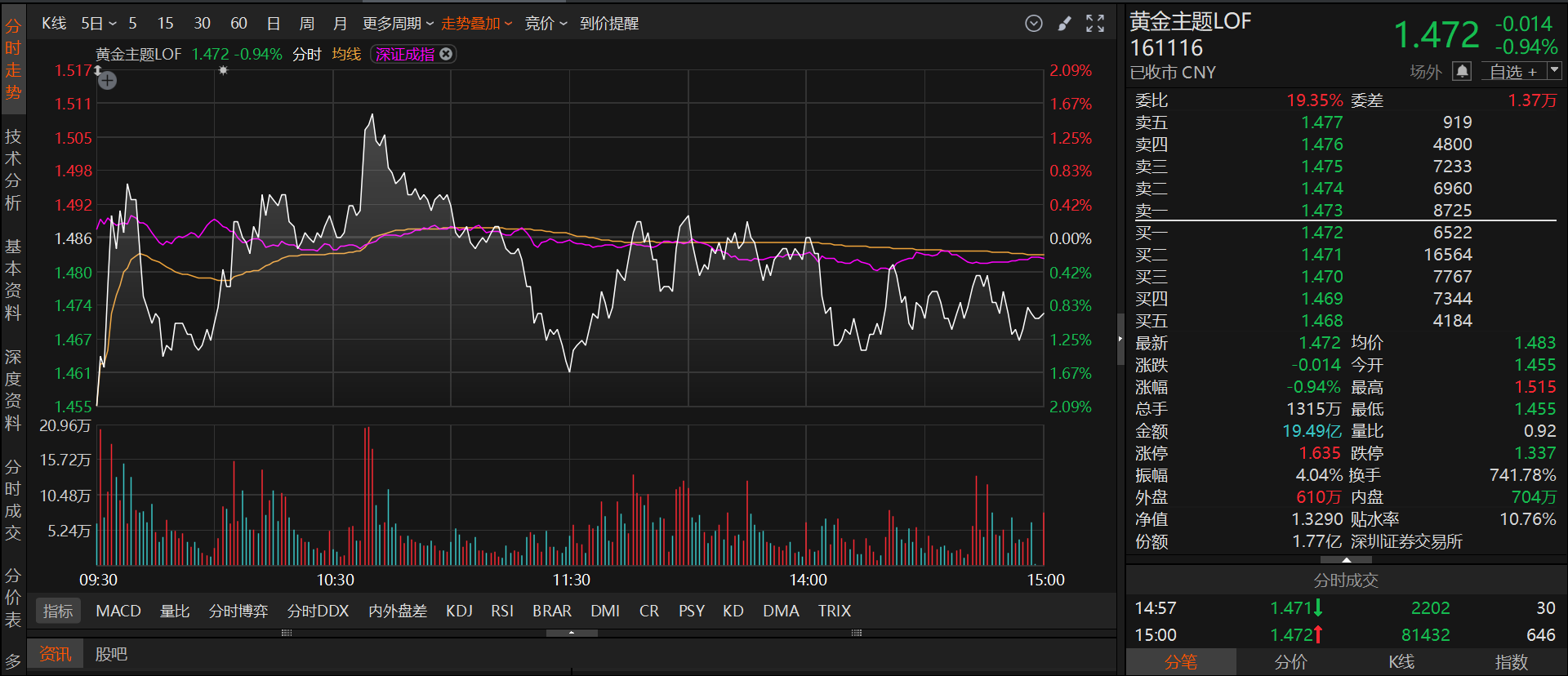The height and width of the screenshot is (676, 1568).
Task: Add stock to watchlist with 自选 +
Action: pos(1512,72)
